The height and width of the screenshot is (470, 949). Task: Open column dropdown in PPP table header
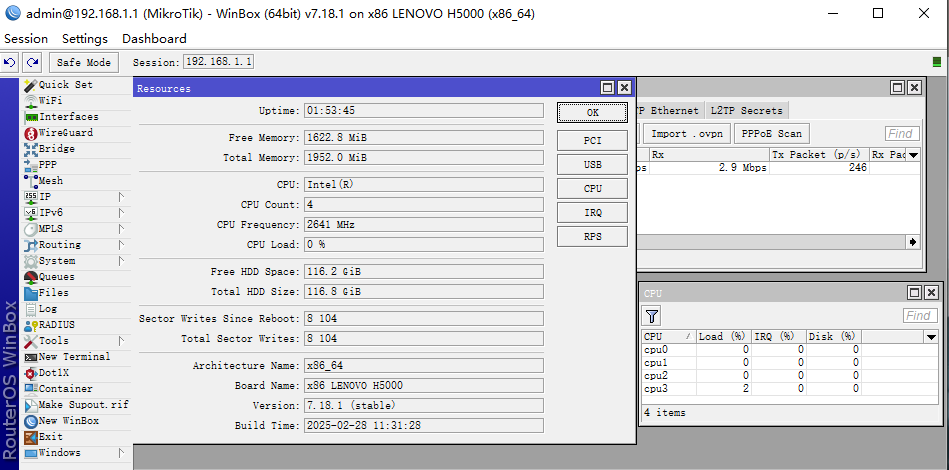(913, 155)
